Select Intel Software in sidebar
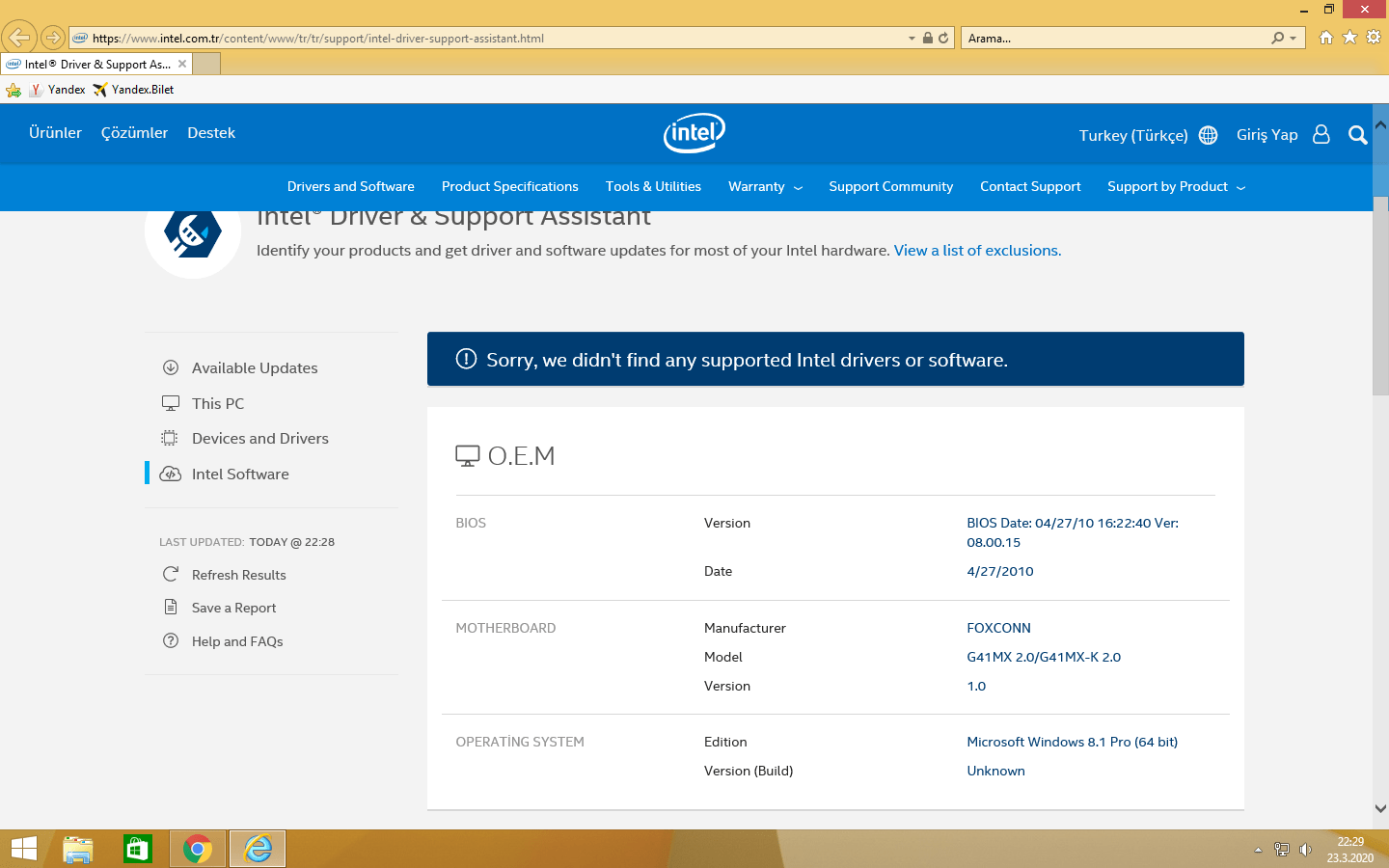 point(240,474)
